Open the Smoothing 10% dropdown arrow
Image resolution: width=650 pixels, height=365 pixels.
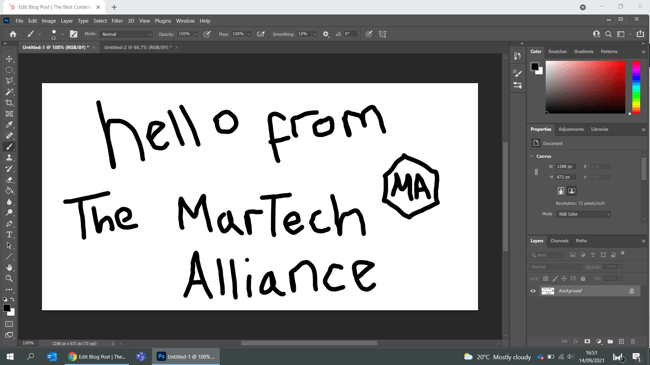(x=315, y=34)
